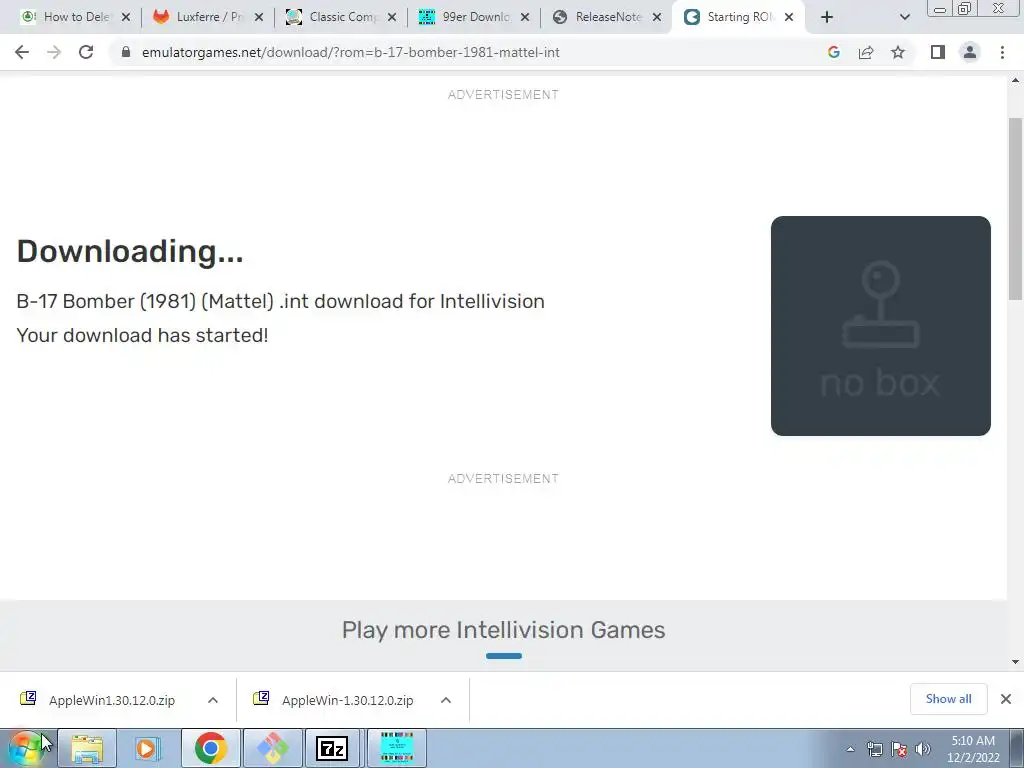Bookmark this page with the star
The height and width of the screenshot is (768, 1024).
tap(898, 52)
